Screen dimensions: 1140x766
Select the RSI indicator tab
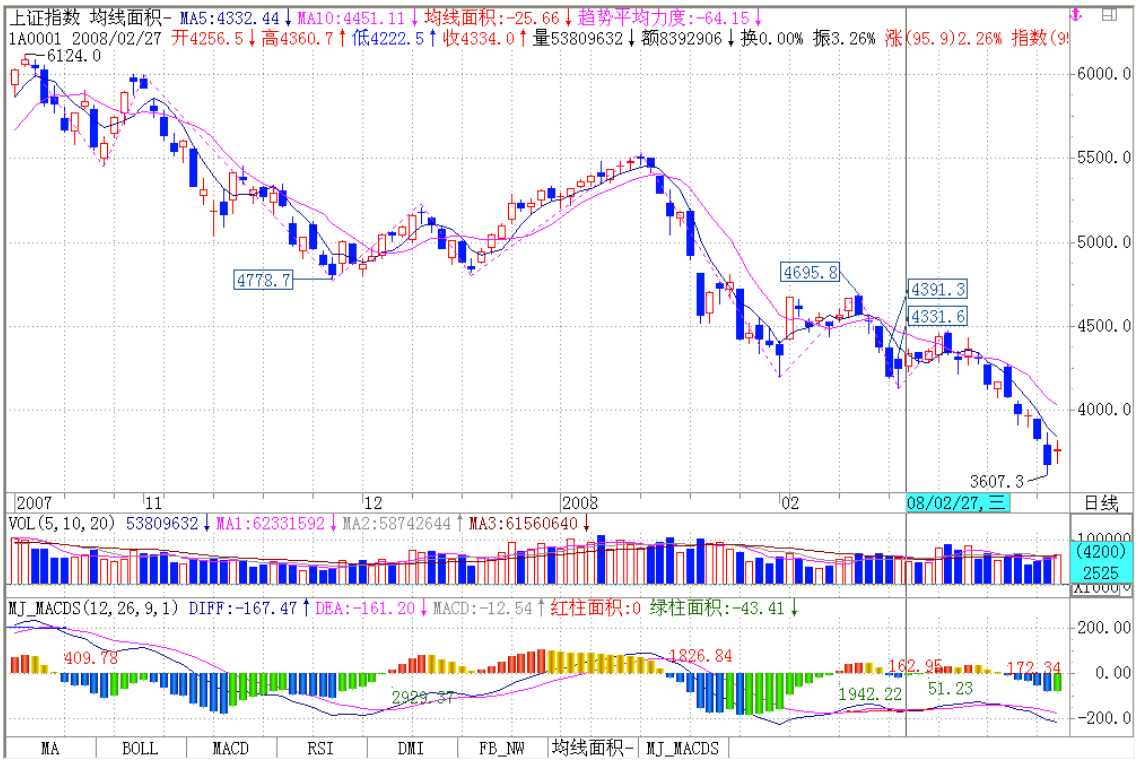(321, 748)
